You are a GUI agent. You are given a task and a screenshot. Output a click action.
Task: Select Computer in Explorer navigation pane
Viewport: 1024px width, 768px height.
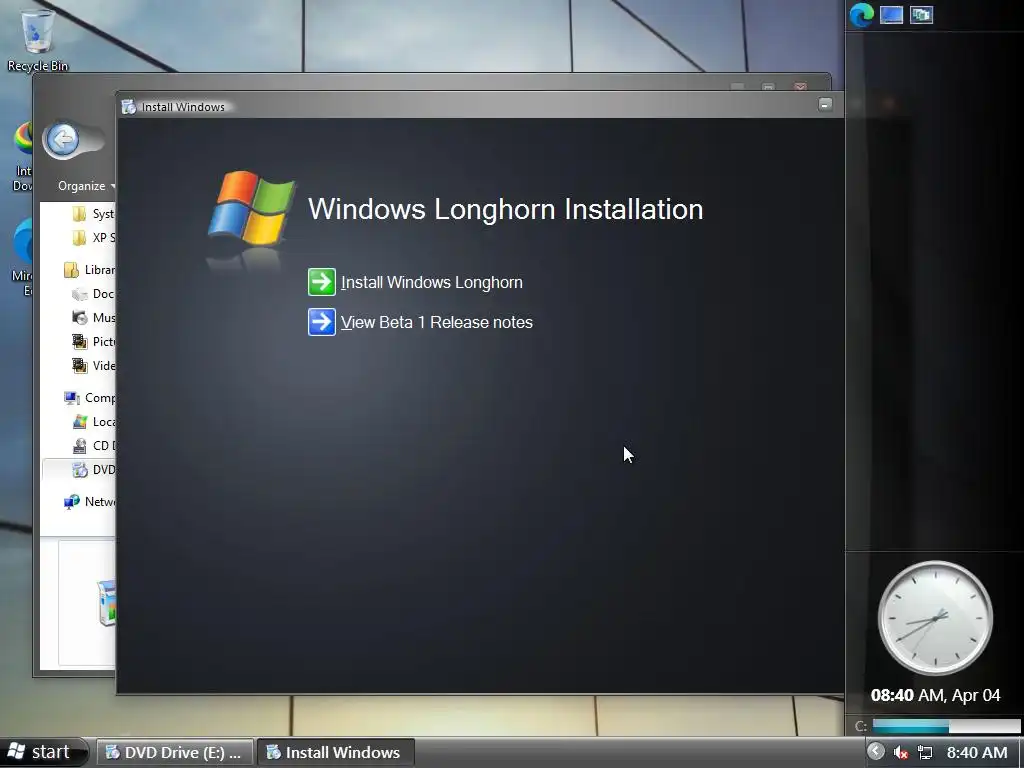89,398
